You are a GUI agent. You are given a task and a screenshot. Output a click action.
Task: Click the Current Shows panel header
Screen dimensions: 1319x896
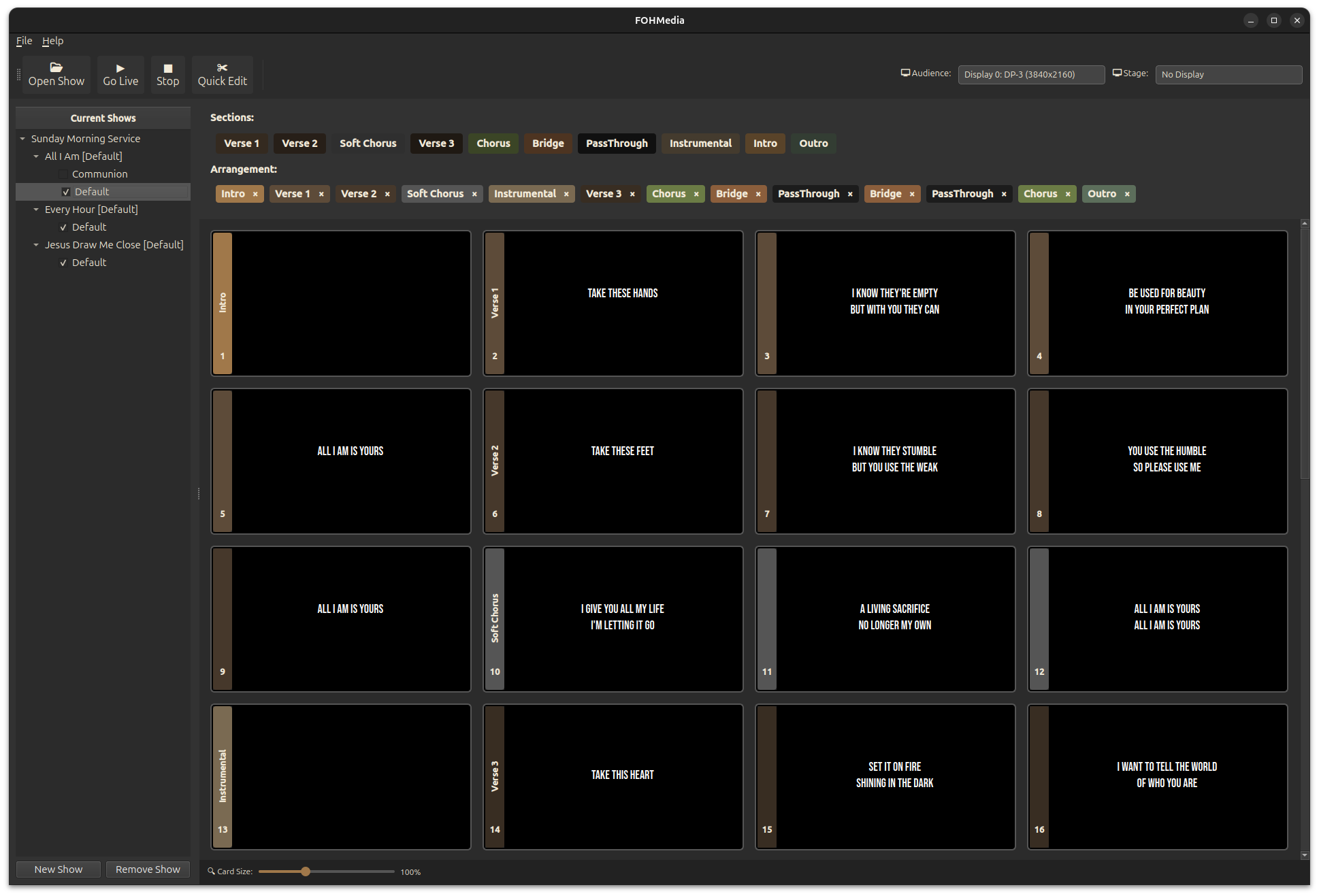103,118
